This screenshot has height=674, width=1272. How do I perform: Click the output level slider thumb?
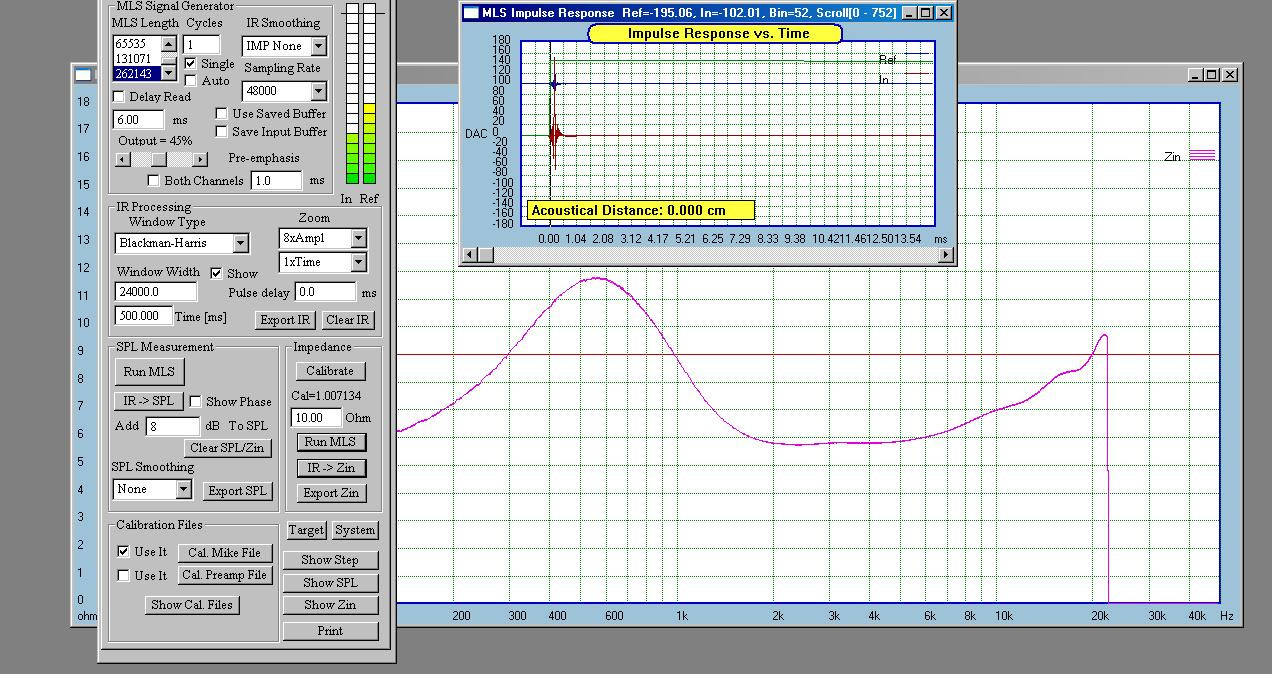tap(158, 159)
